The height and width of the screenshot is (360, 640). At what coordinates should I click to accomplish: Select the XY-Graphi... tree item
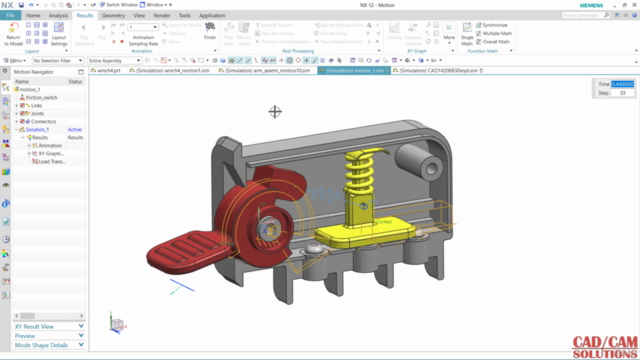point(51,153)
